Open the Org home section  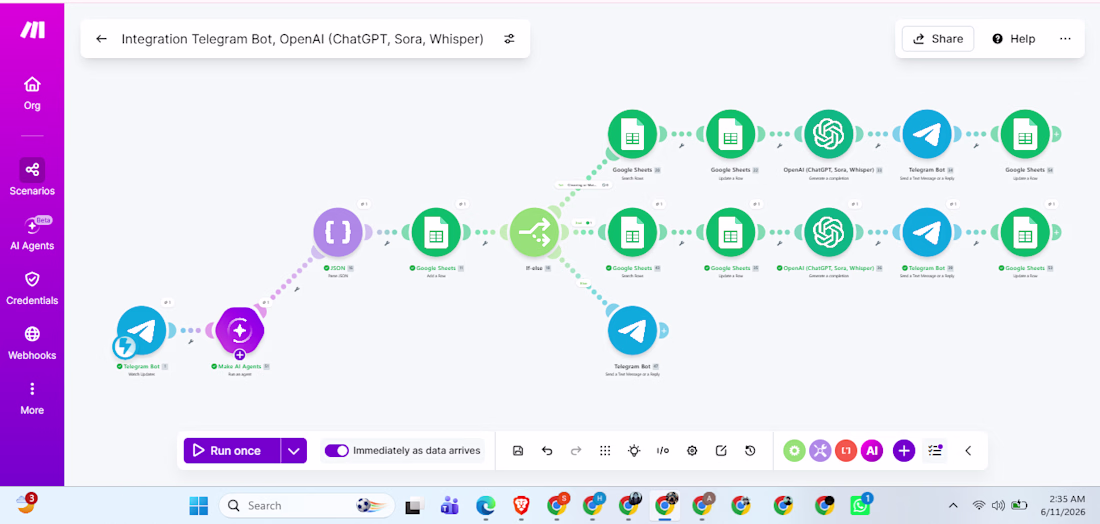pyautogui.click(x=32, y=93)
